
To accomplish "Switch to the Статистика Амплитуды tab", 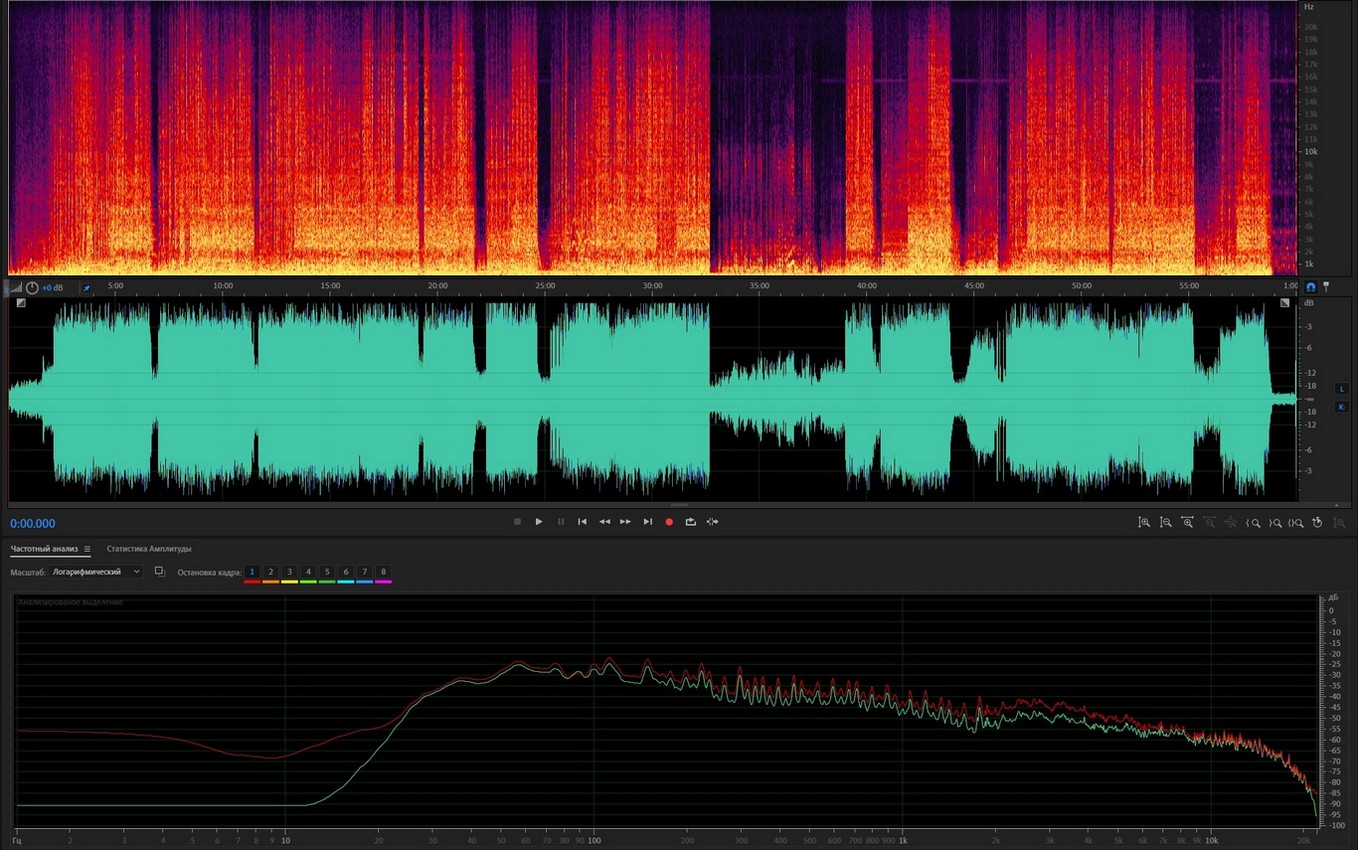I will (149, 549).
